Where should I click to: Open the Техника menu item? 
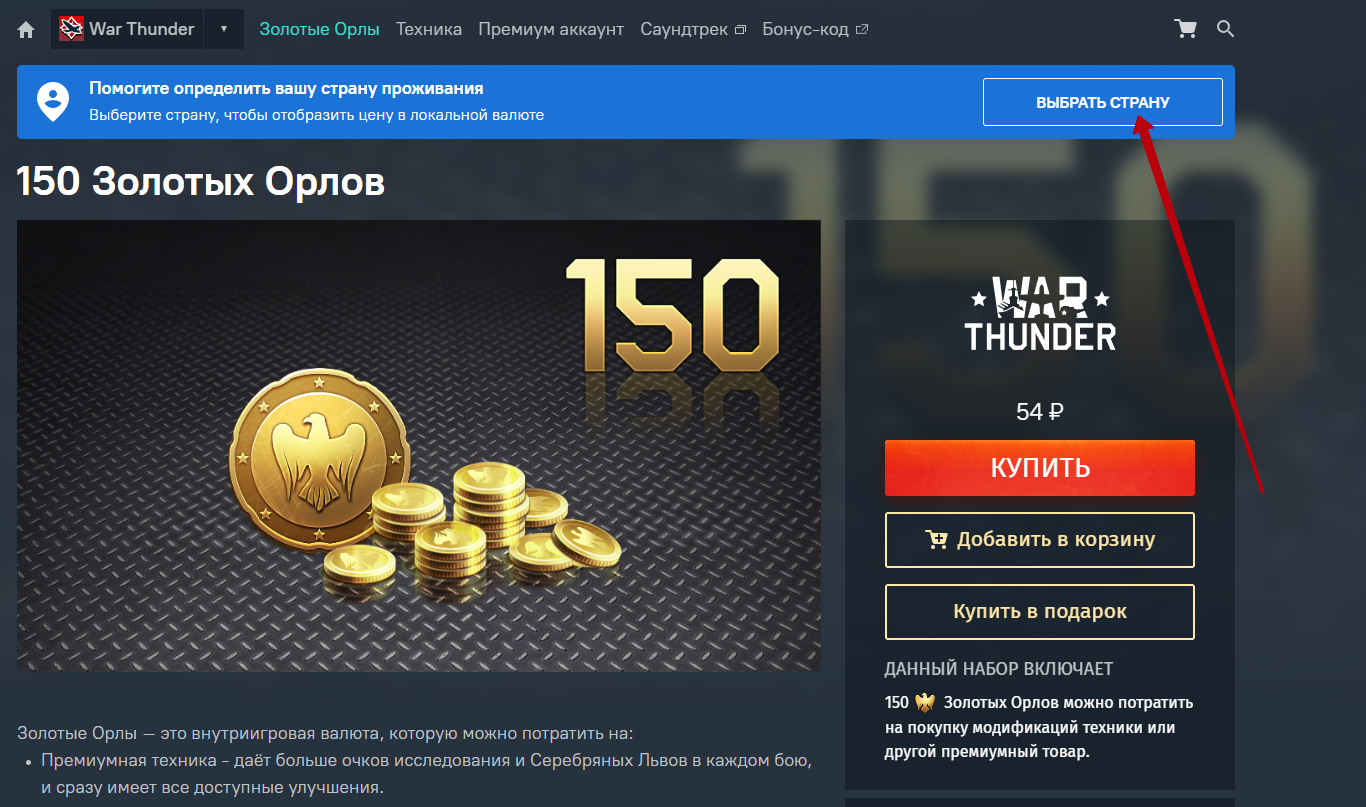[x=429, y=29]
